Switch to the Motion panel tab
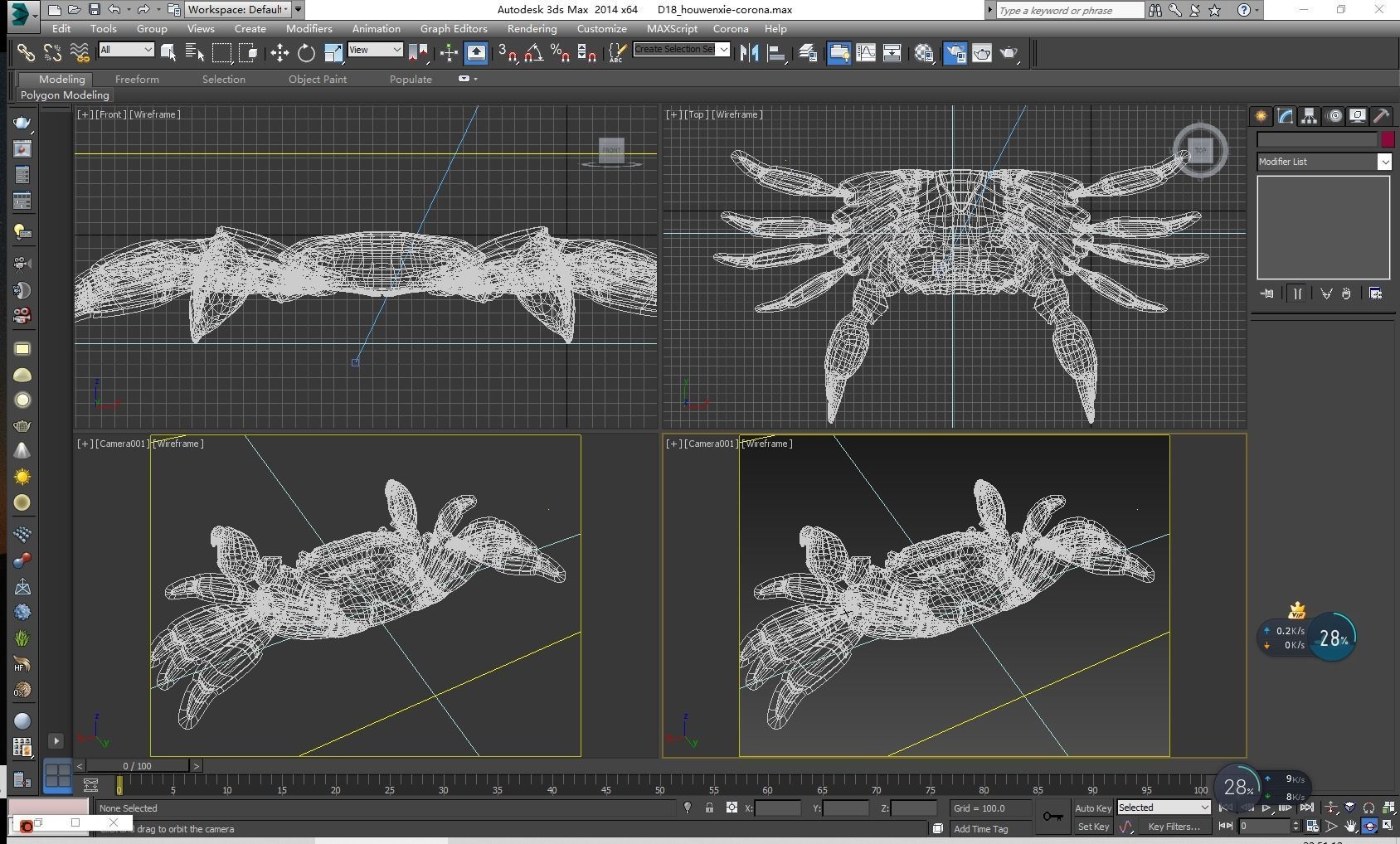Viewport: 1400px width, 844px height. pyautogui.click(x=1334, y=116)
